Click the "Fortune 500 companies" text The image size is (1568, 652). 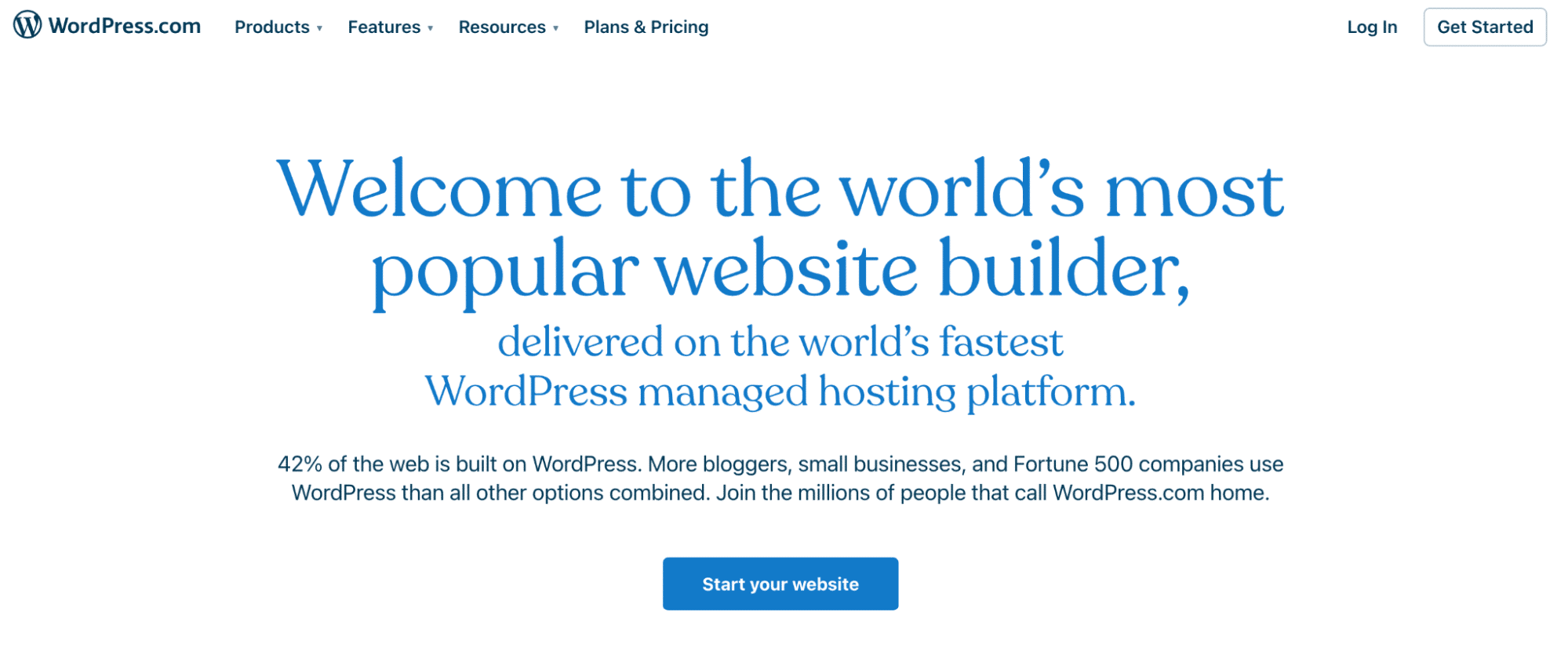click(x=1129, y=464)
